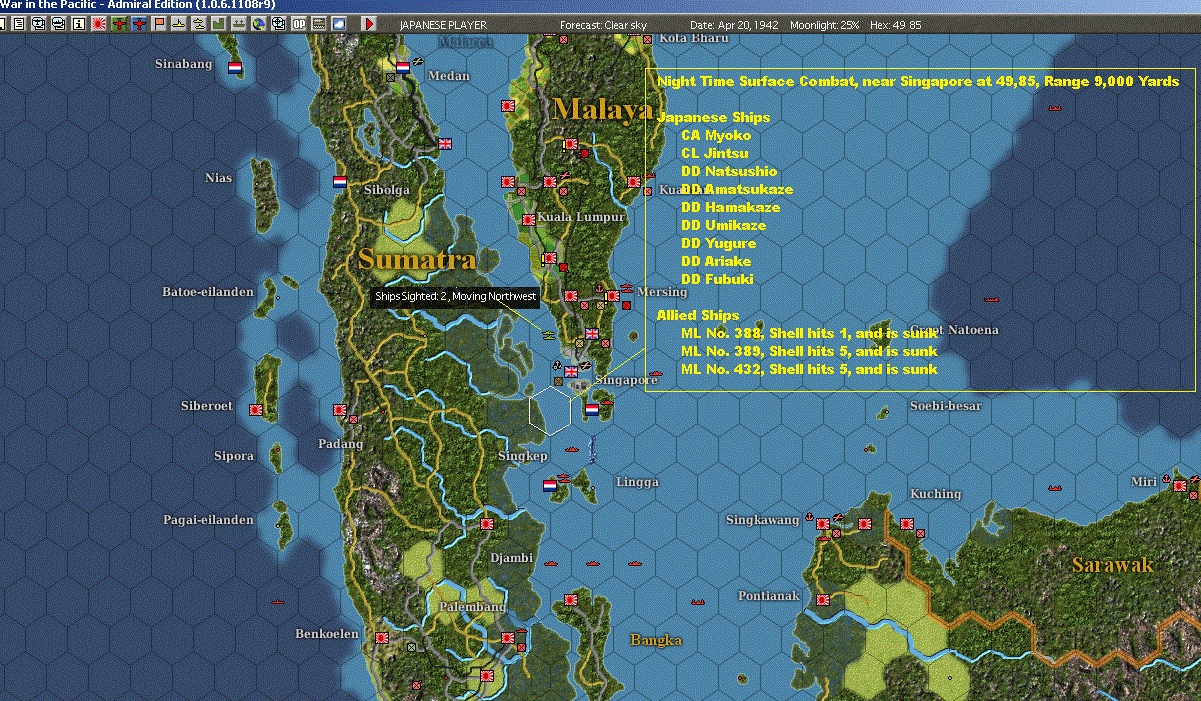
Task: Select the Japanese flag base at Benkoelen
Action: pos(381,637)
